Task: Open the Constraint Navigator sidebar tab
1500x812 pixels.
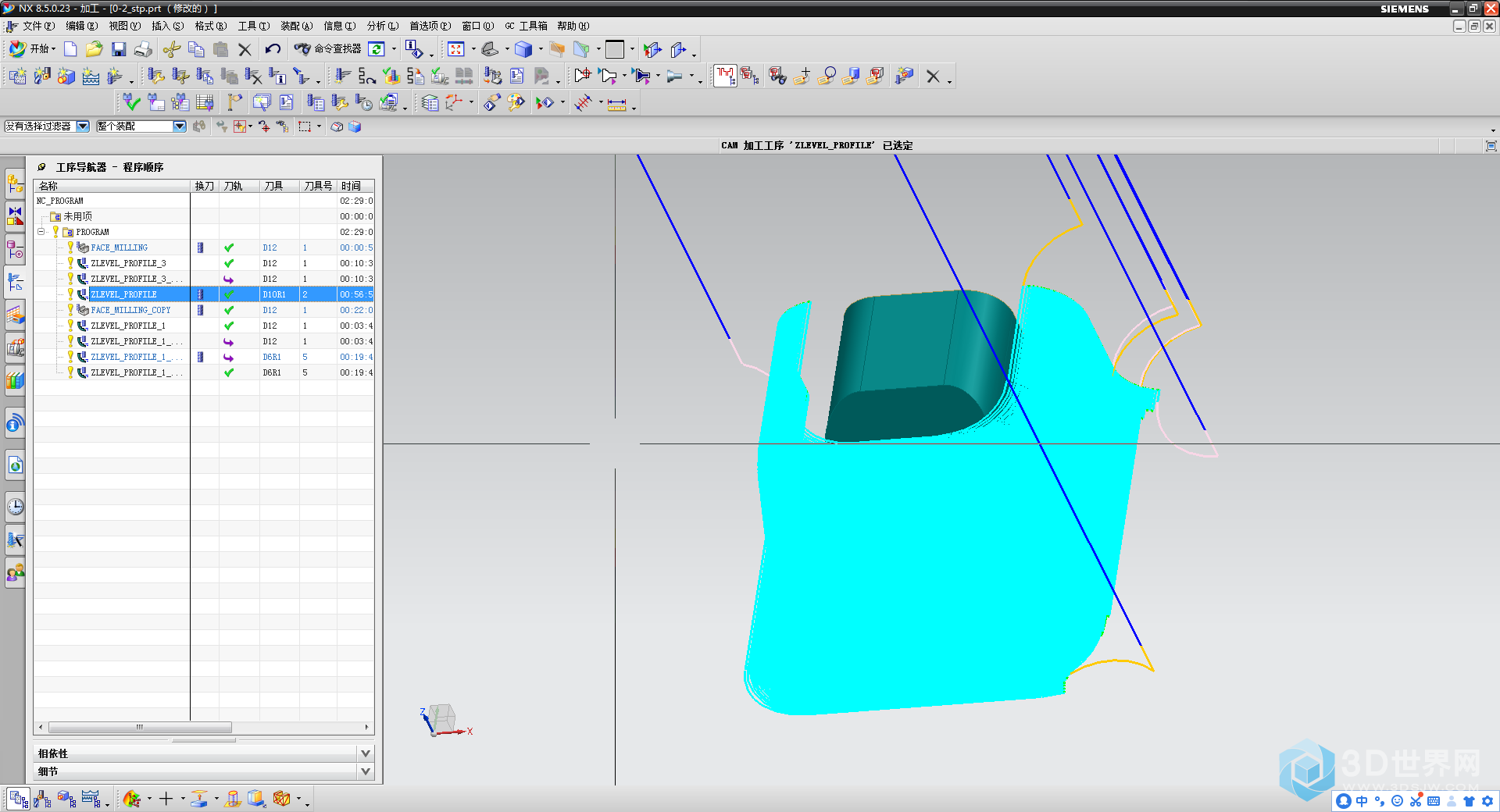Action: [x=15, y=216]
